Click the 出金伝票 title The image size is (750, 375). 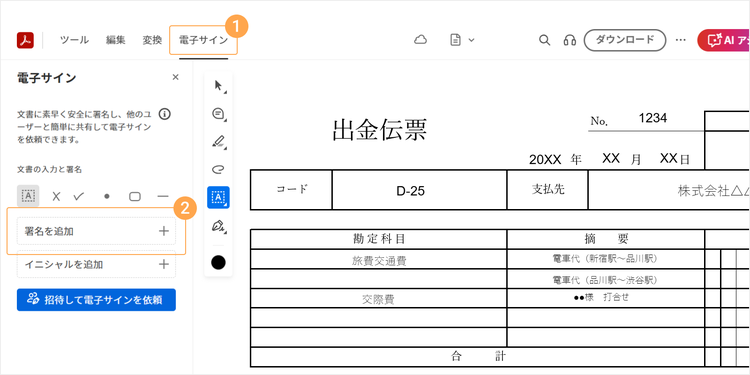(x=380, y=129)
